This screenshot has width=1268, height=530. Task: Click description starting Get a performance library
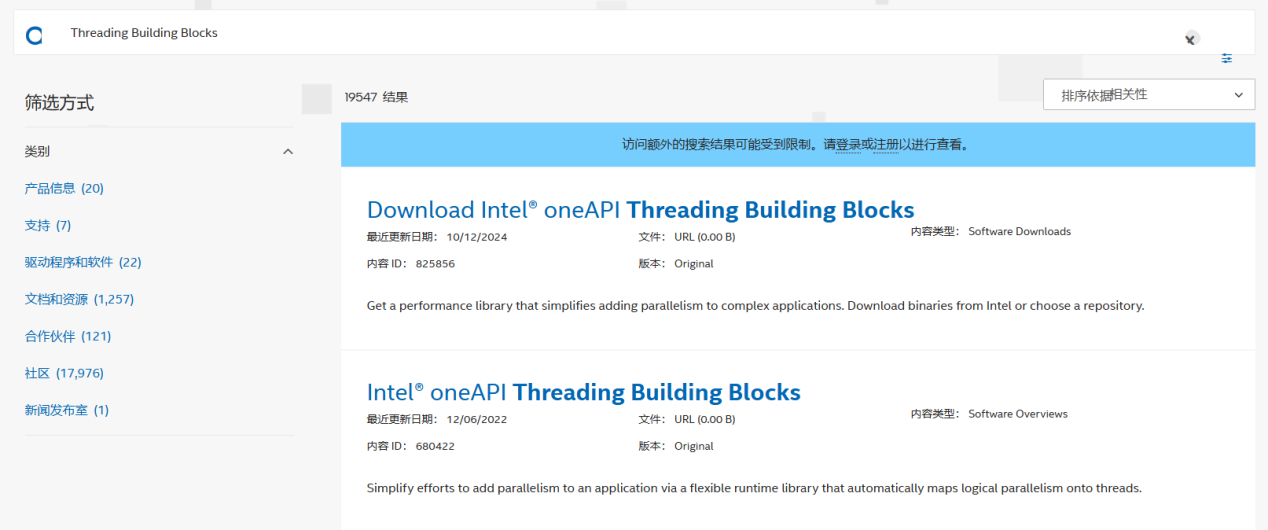pos(755,305)
